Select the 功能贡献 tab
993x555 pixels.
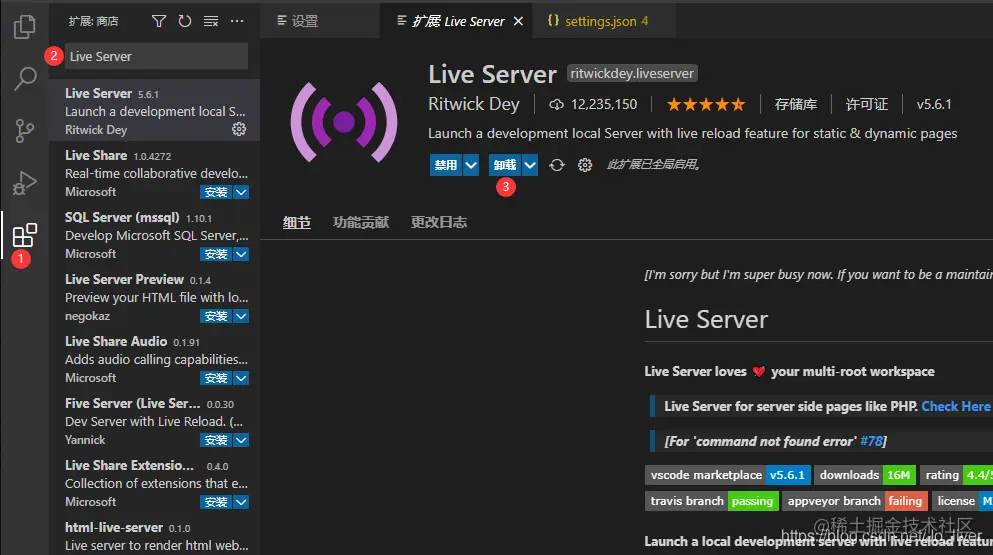coord(361,222)
